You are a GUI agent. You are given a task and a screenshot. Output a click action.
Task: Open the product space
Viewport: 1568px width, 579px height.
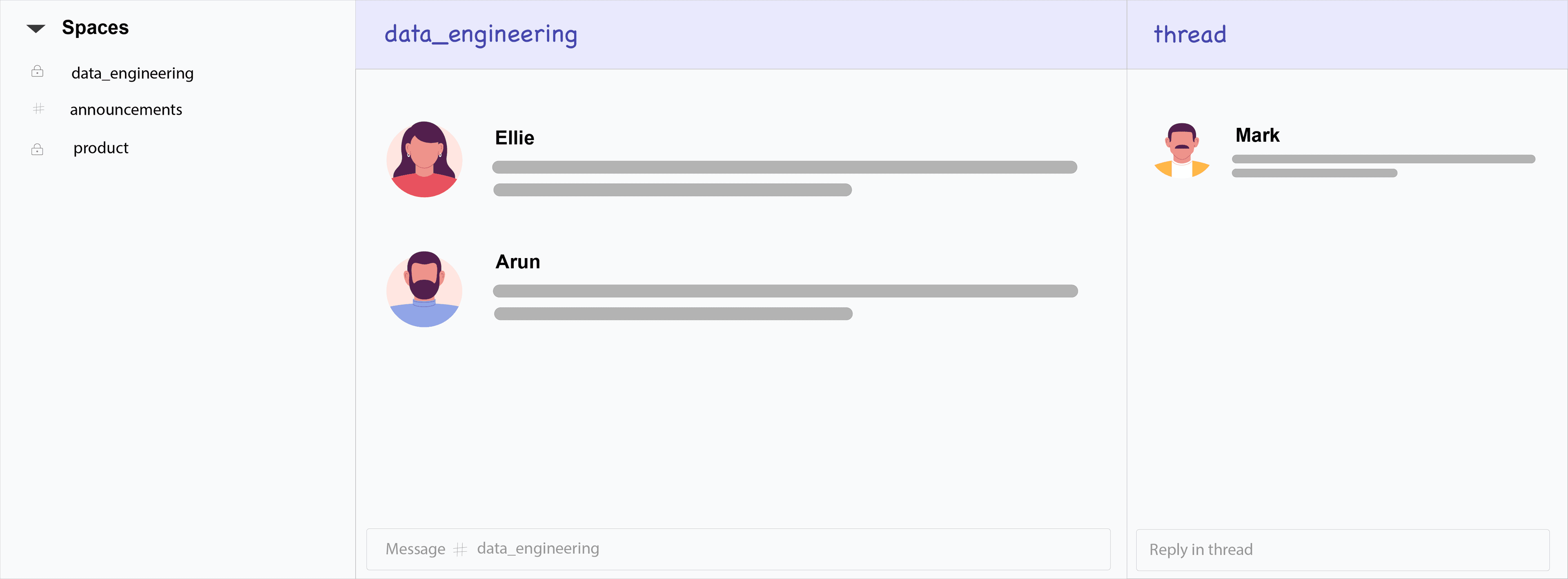coord(101,149)
